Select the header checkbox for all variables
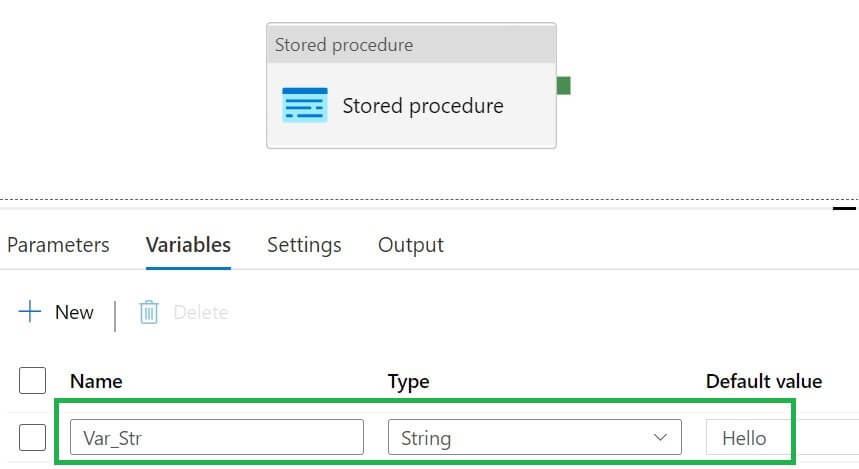Viewport: 859px width, 469px height. pyautogui.click(x=33, y=381)
